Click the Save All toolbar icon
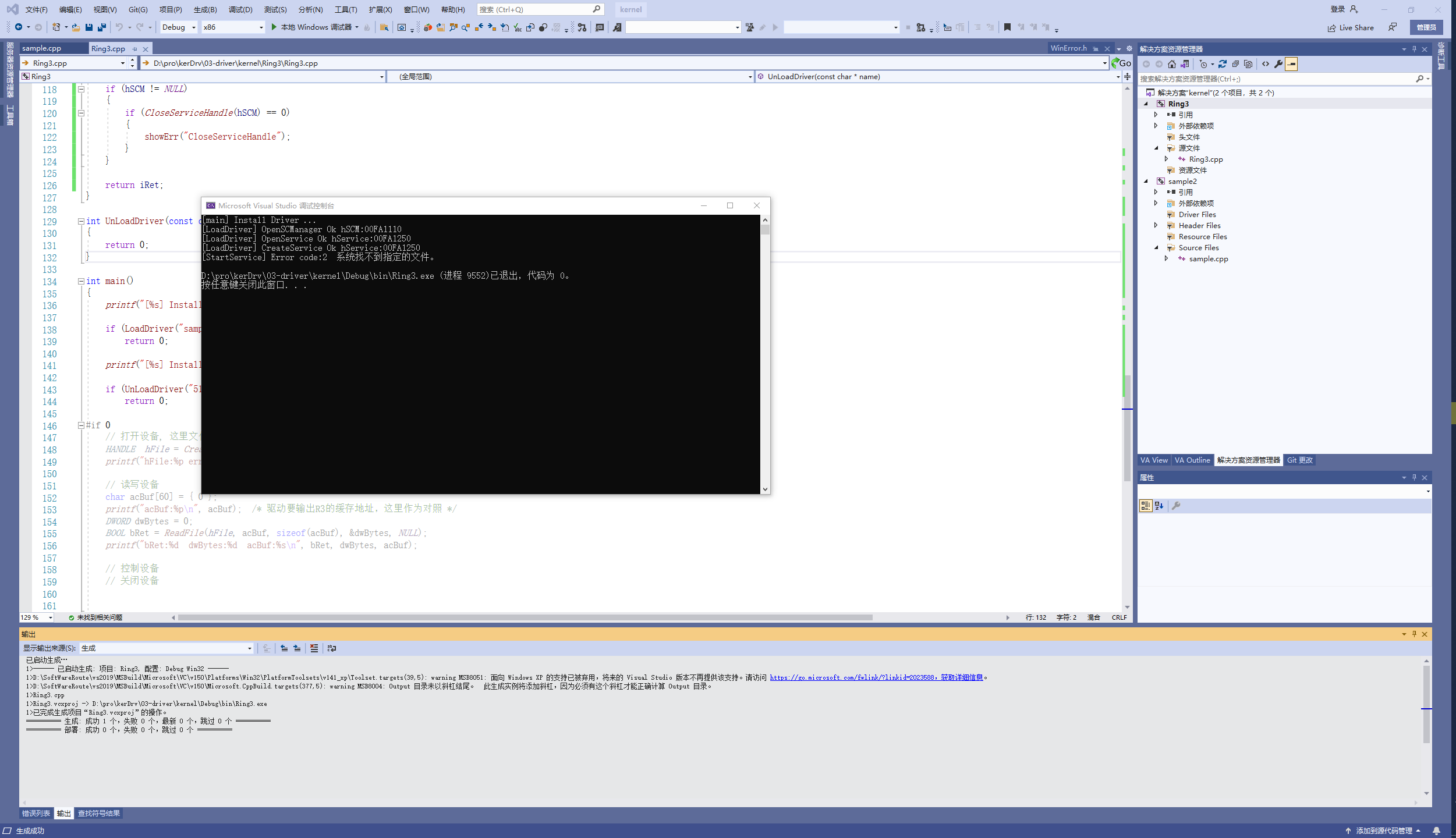This screenshot has width=1456, height=838. coord(102,27)
